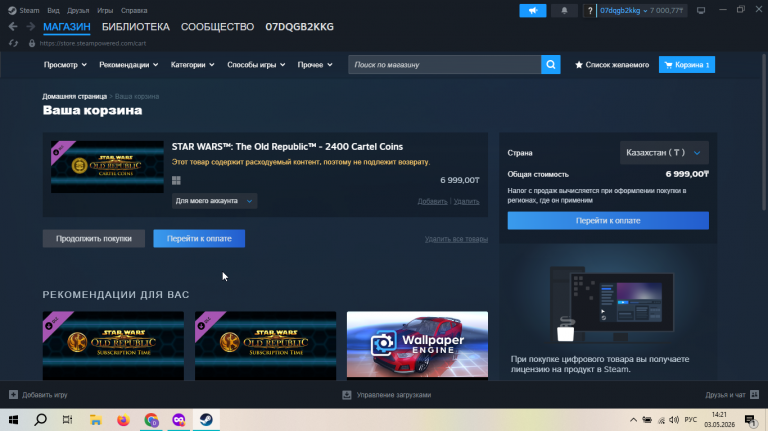Open Task View on taskbar

coord(68,420)
